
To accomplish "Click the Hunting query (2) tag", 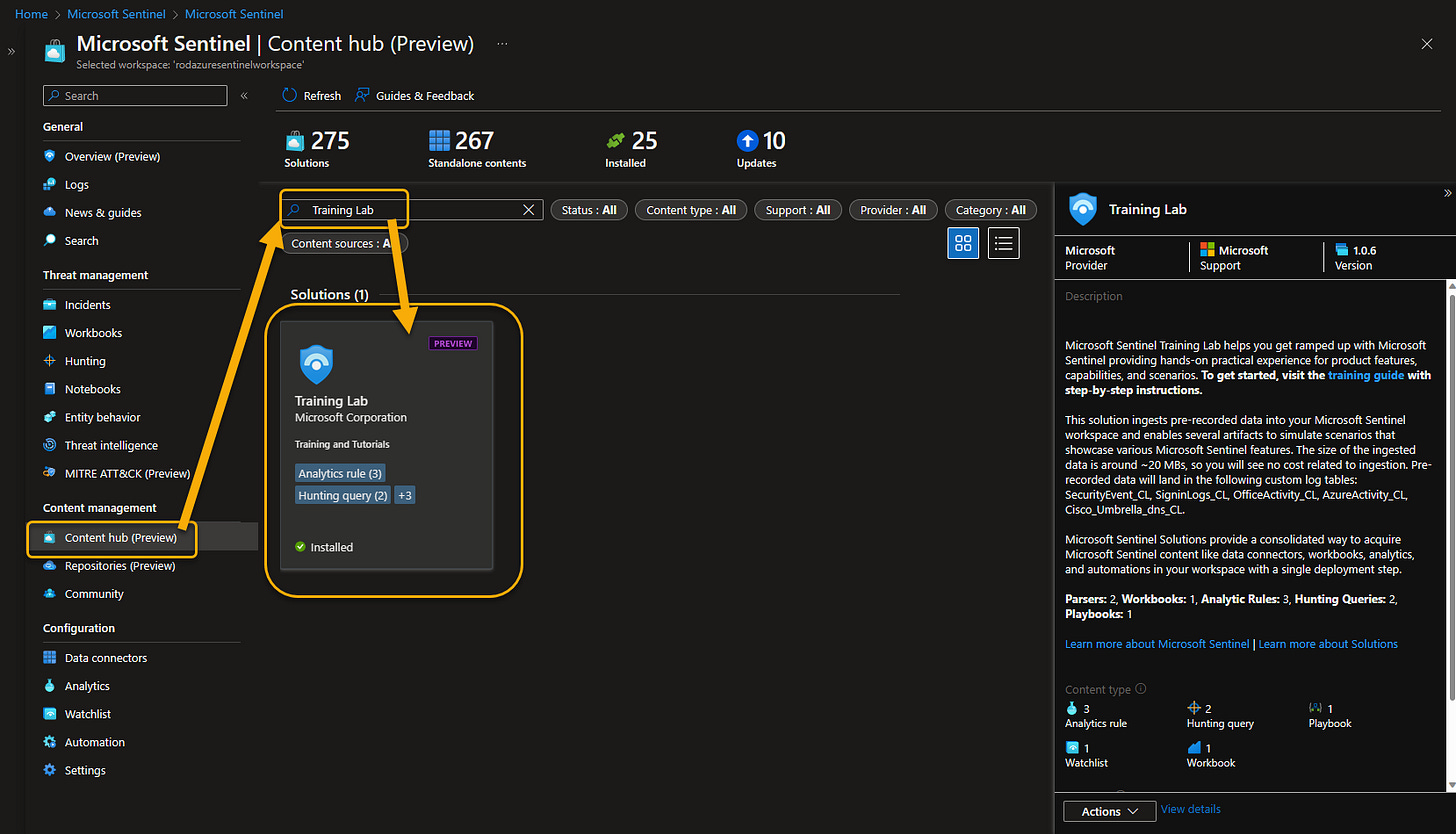I will coord(343,495).
